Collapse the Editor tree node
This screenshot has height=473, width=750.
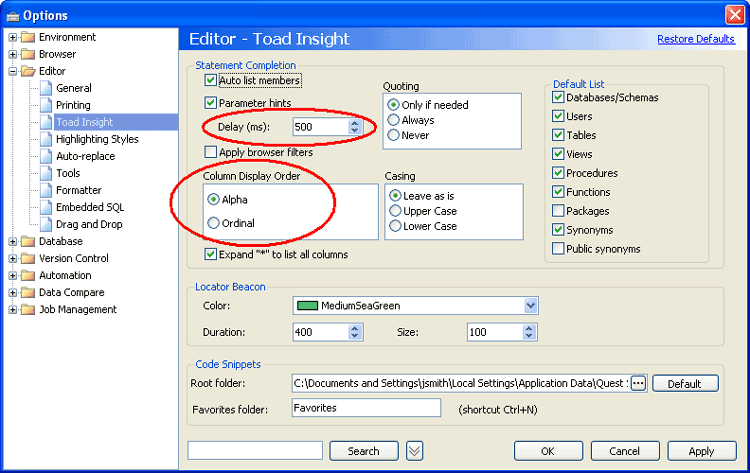point(13,71)
